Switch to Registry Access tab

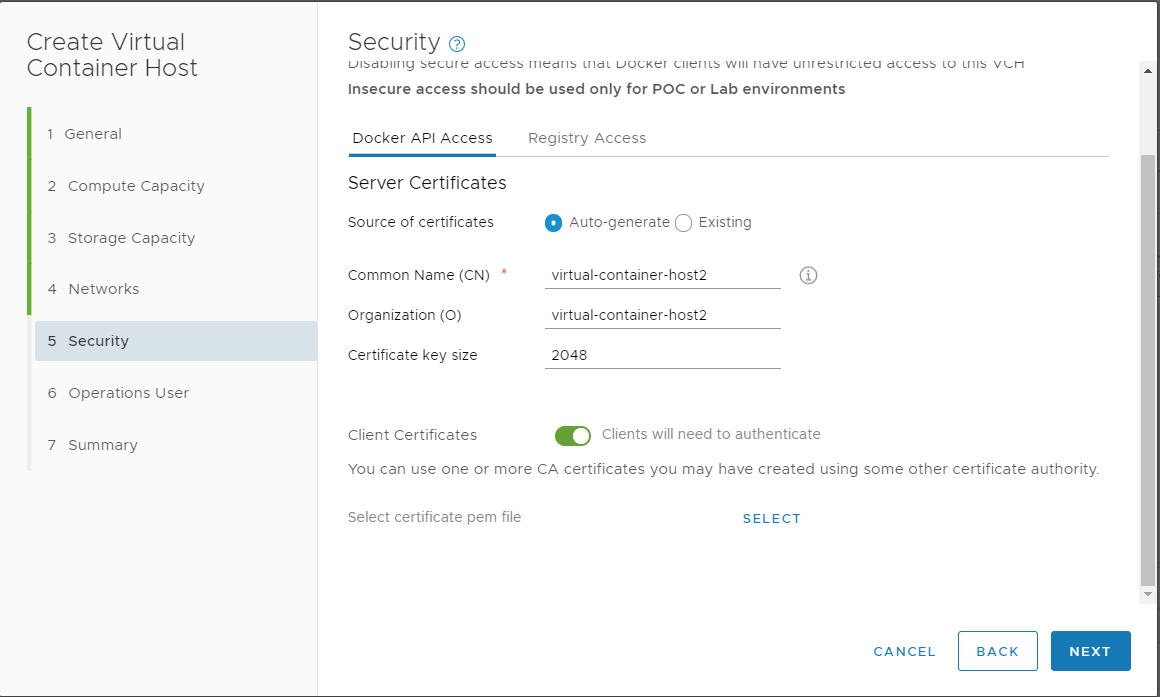[587, 138]
